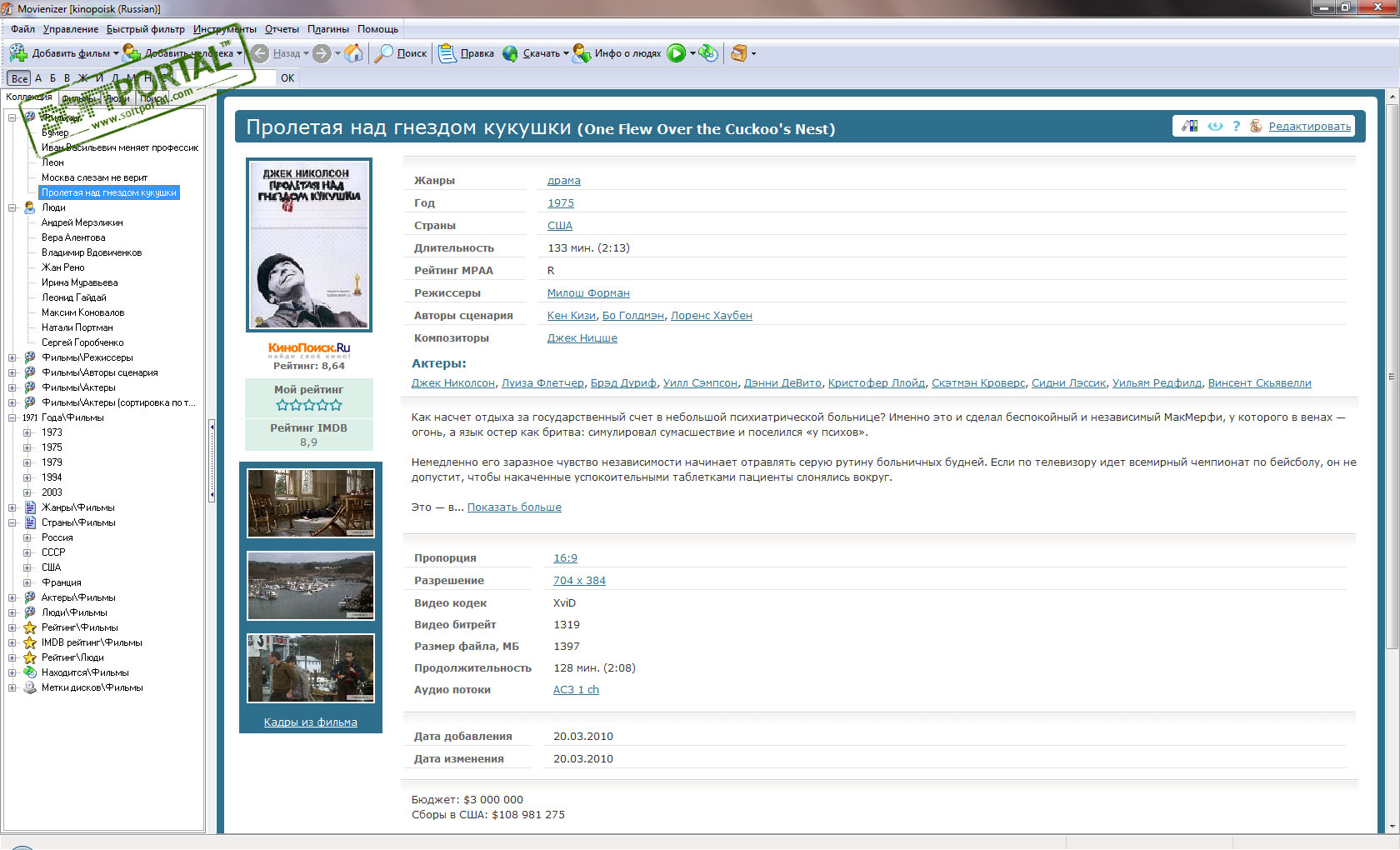This screenshot has width=1400, height=850.
Task: Select Леон in the movie tree
Action: coord(52,162)
